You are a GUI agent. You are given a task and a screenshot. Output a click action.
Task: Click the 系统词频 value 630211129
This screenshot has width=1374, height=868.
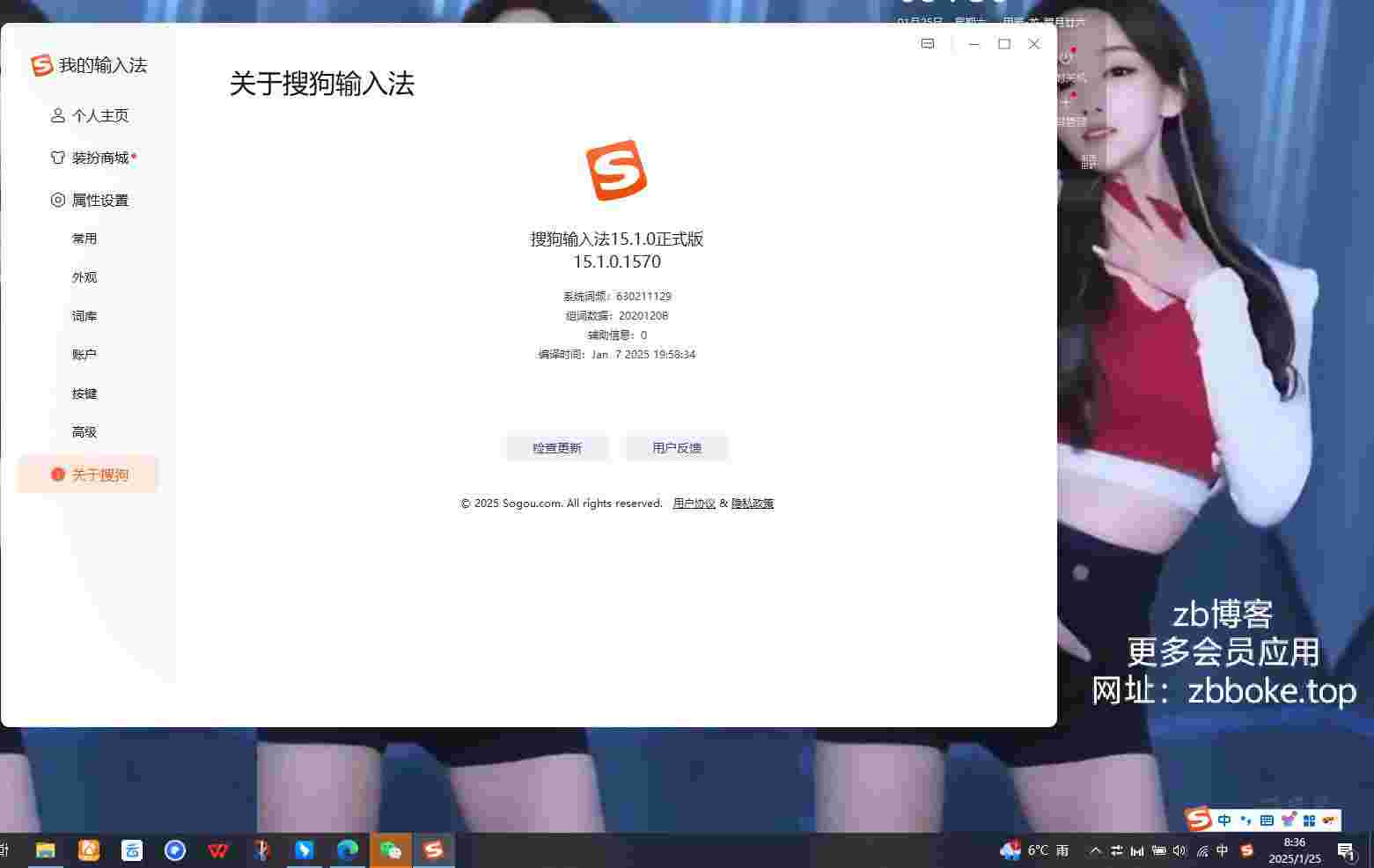[x=643, y=297]
